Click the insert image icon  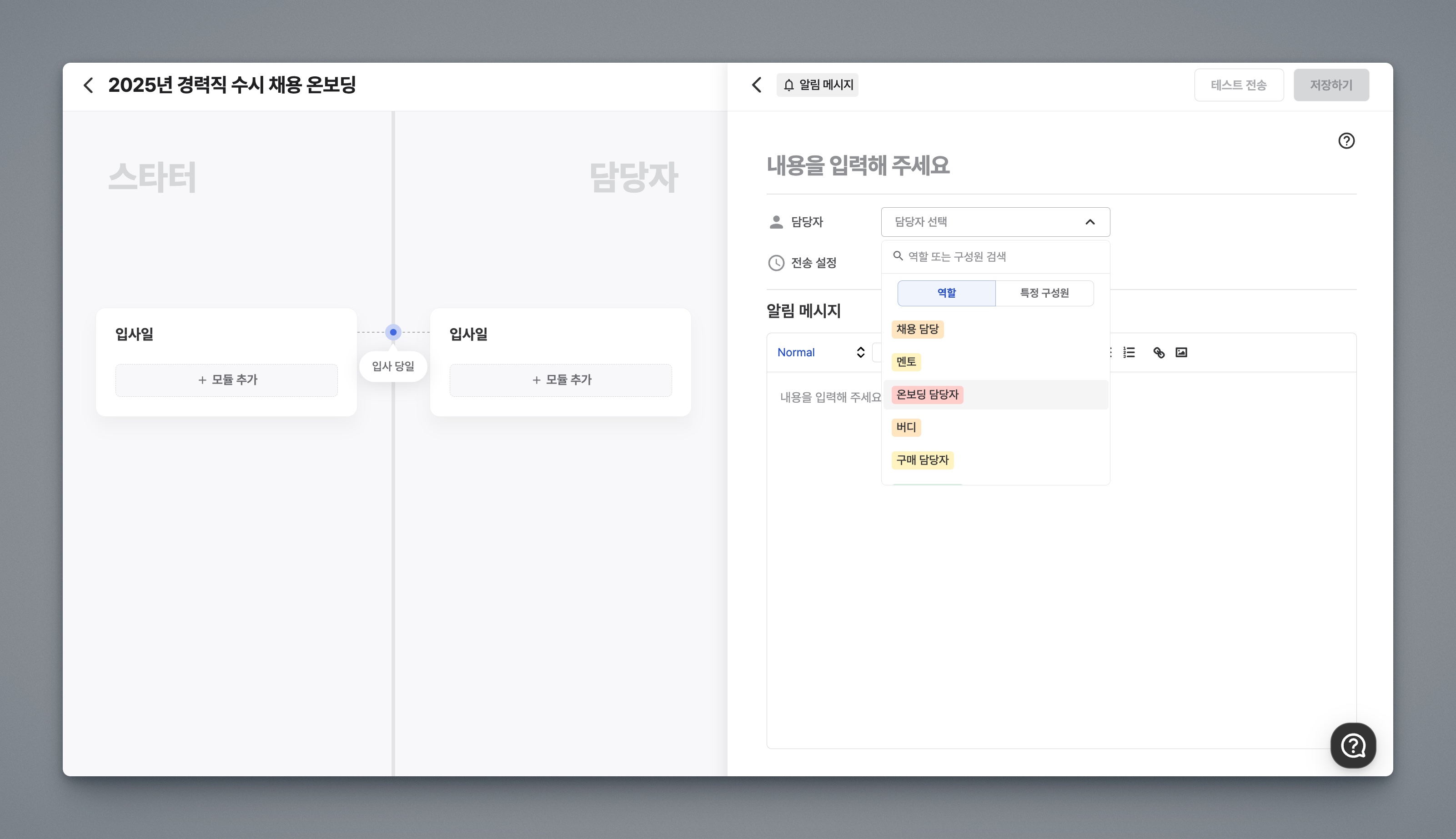pos(1181,353)
